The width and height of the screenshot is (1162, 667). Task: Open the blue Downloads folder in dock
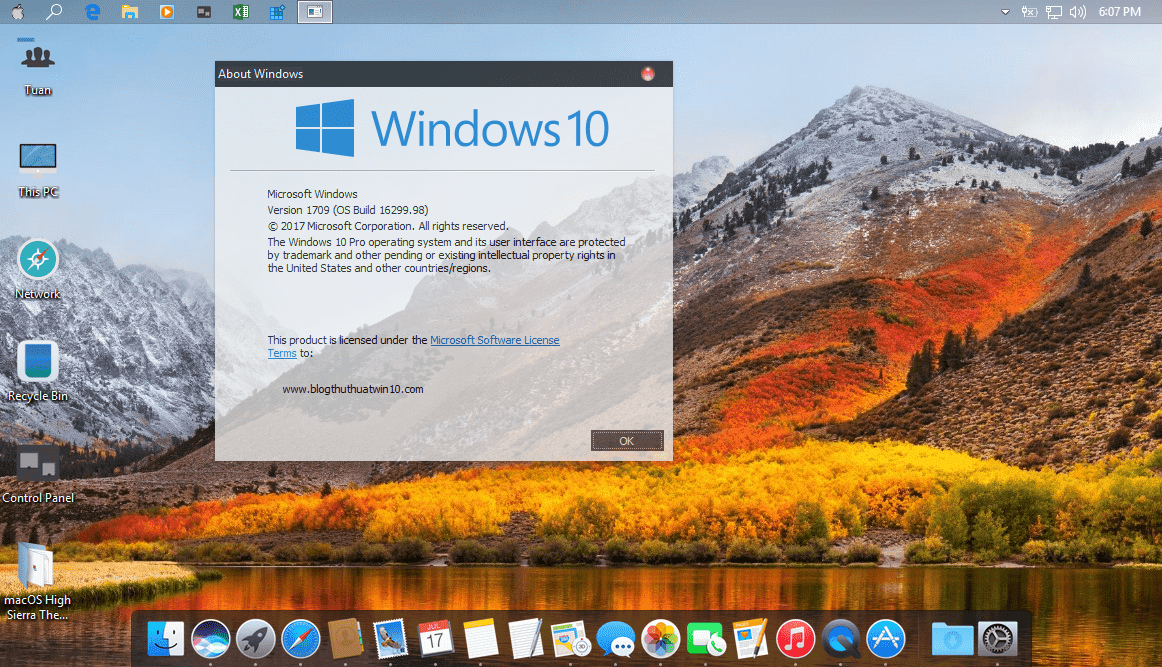coord(952,639)
